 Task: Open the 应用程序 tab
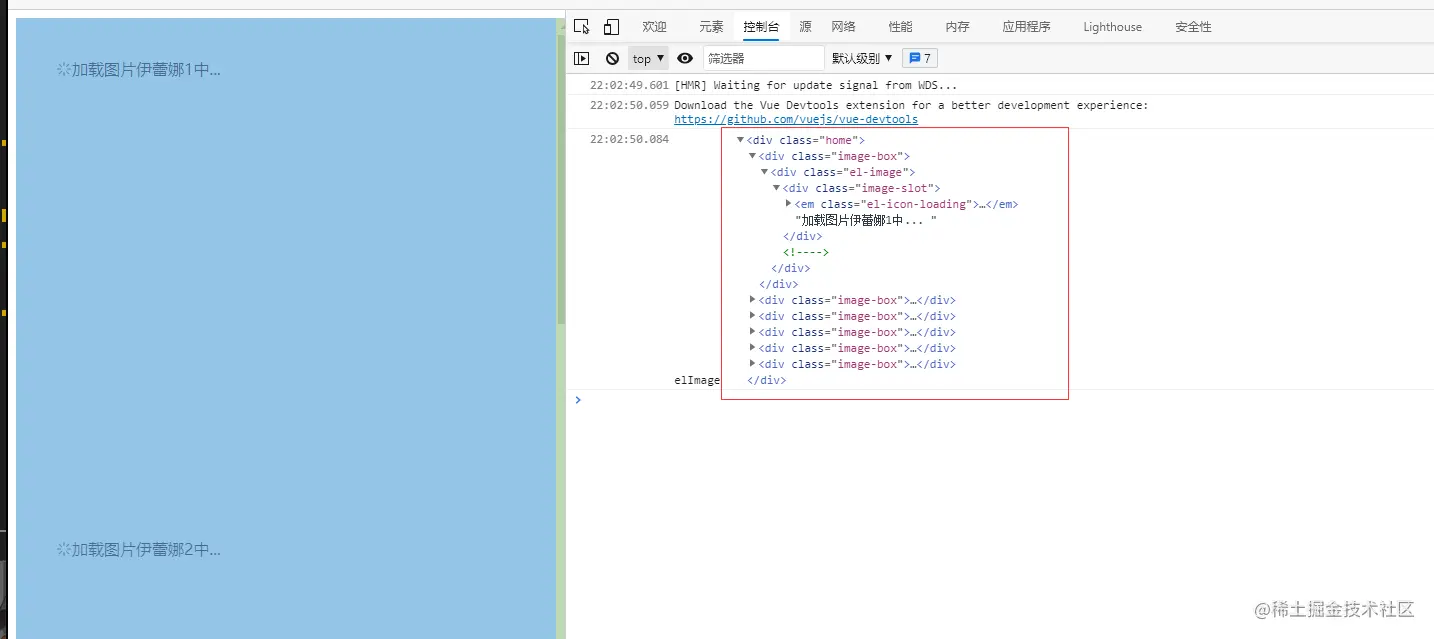1026,27
